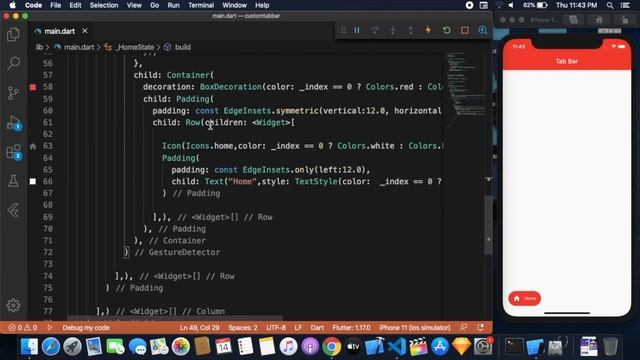This screenshot has width=640, height=360.
Task: Click the lib breadcrumb
Action: [x=39, y=47]
